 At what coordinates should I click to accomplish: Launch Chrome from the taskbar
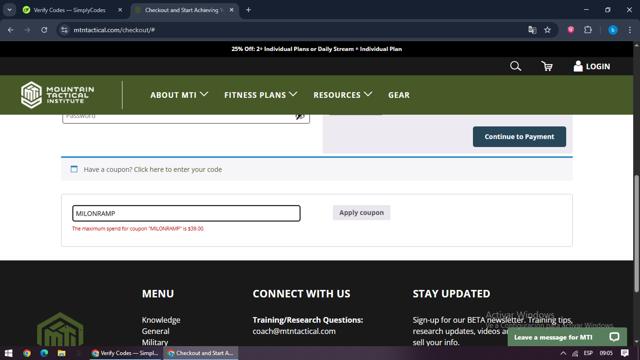point(27,353)
